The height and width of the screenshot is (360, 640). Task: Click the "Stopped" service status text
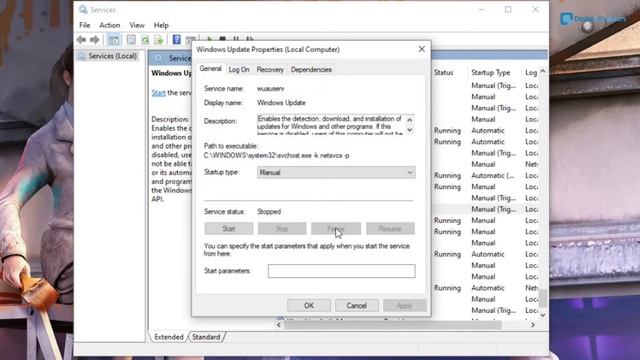[x=269, y=211]
